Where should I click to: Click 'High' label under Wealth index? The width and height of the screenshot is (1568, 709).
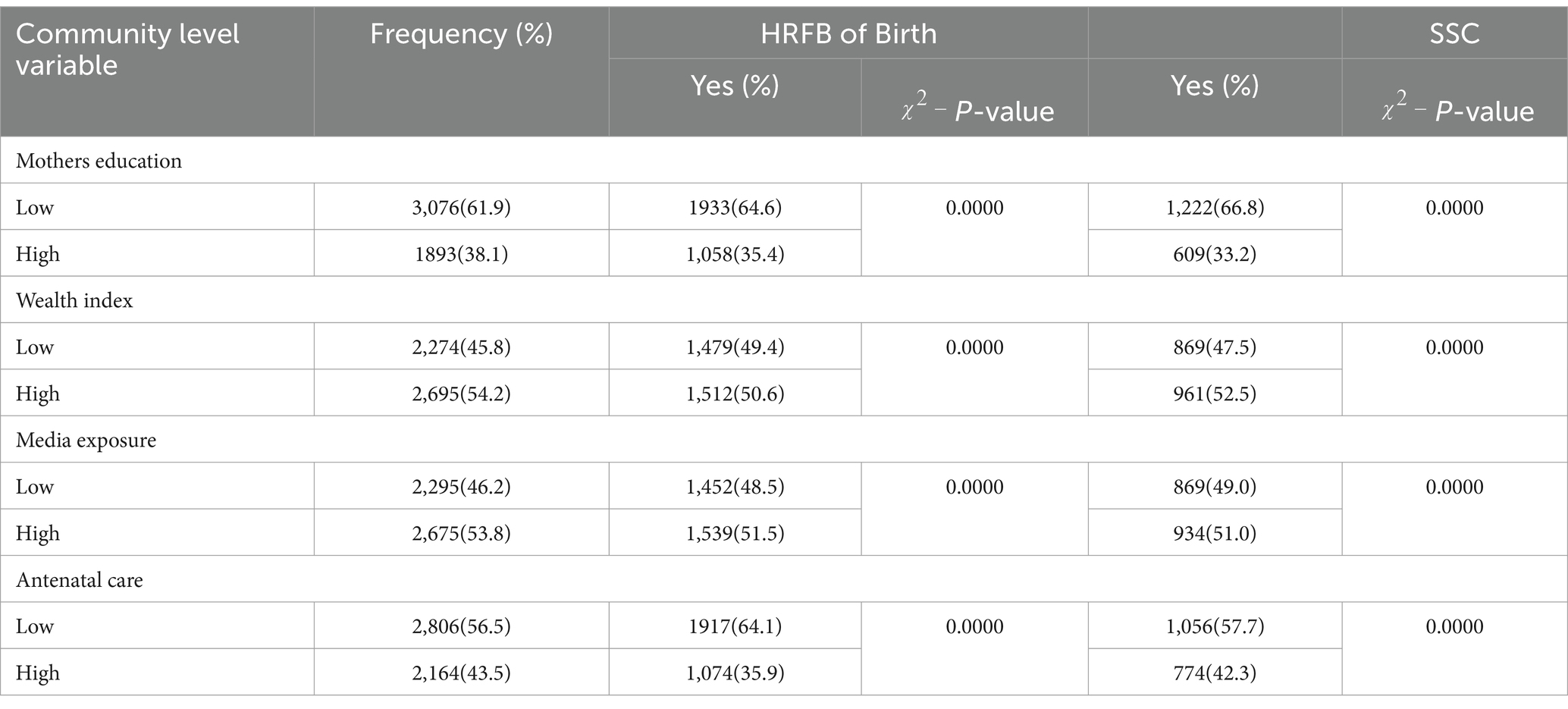click(38, 394)
